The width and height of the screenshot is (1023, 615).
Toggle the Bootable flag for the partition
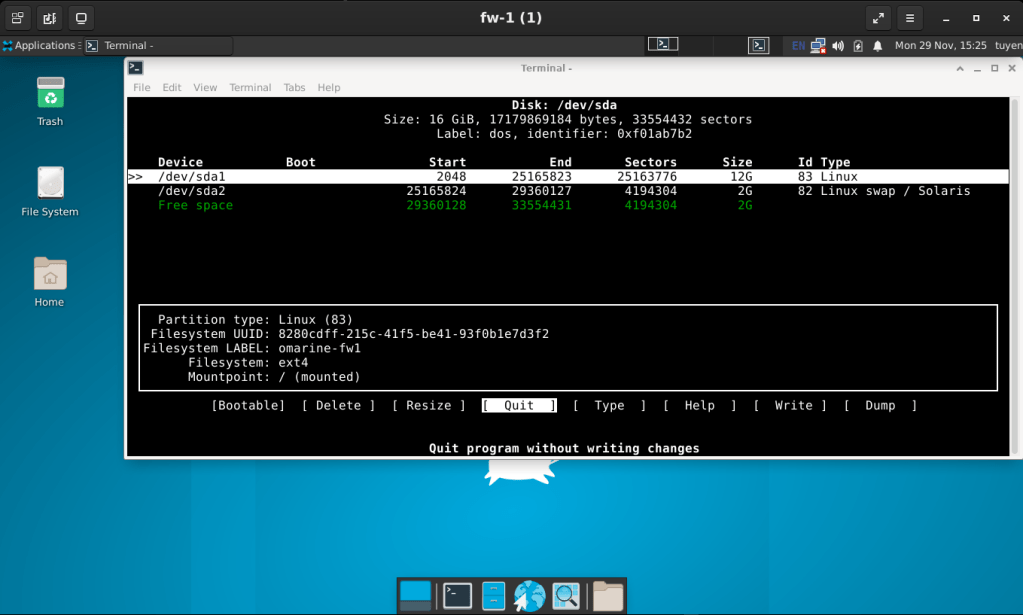(x=248, y=406)
